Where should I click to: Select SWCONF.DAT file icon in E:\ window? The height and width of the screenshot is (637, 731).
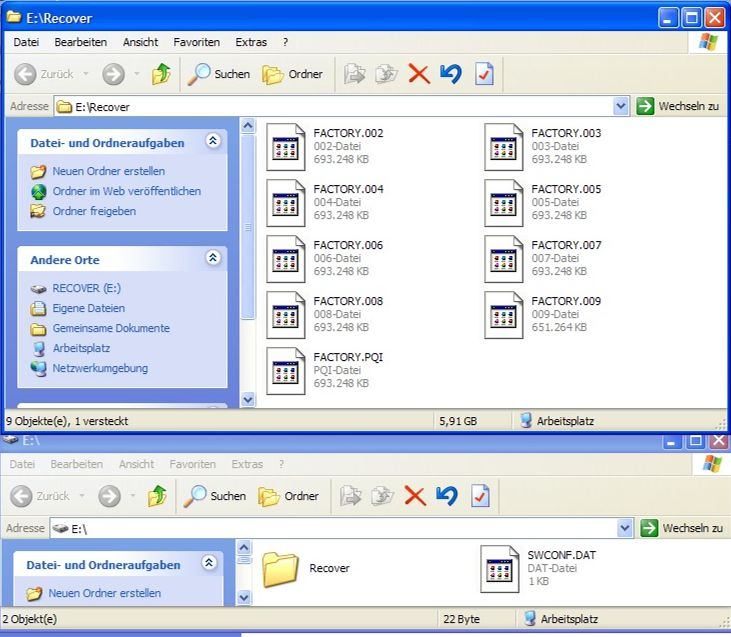pos(500,569)
